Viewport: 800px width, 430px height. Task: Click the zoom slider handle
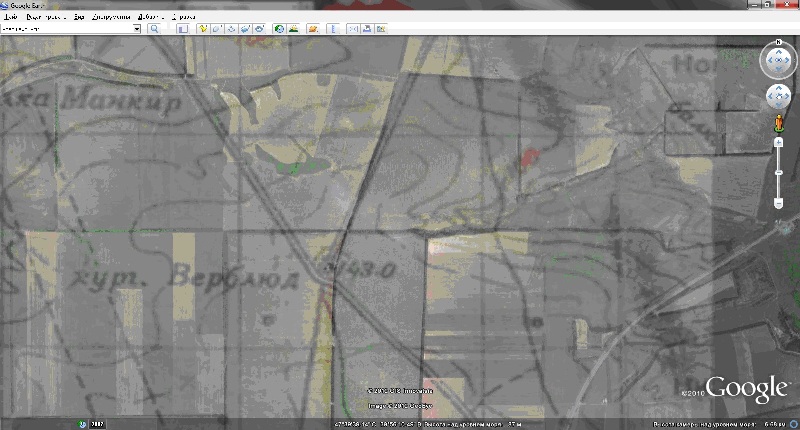pos(778,174)
